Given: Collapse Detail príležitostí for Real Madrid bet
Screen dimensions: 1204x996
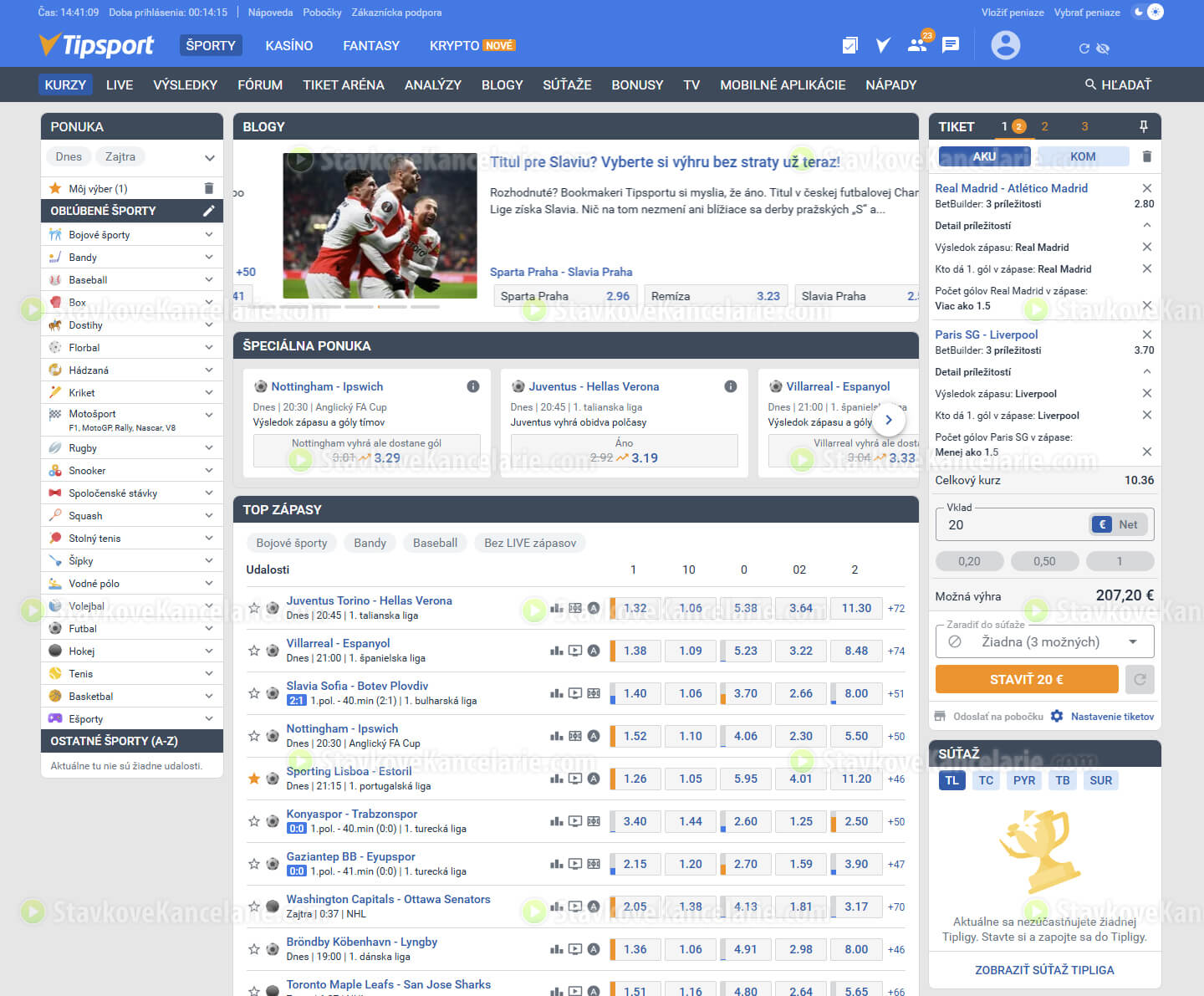Looking at the screenshot, I should (x=1147, y=225).
